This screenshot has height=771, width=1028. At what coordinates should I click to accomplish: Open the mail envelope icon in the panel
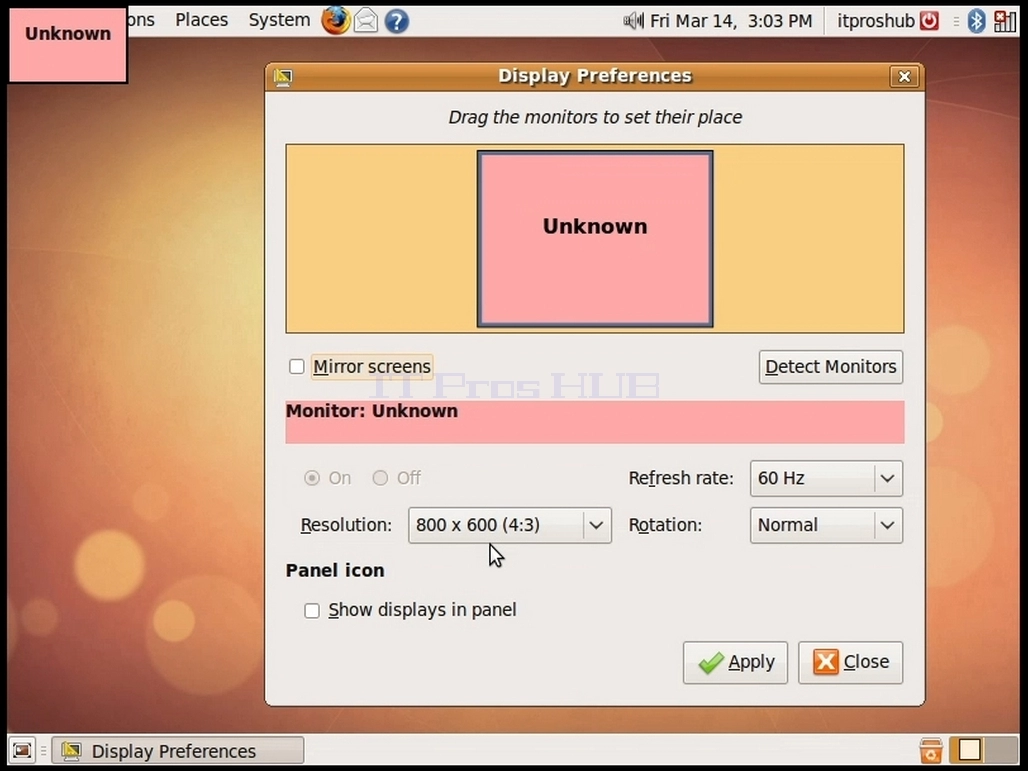click(x=366, y=21)
